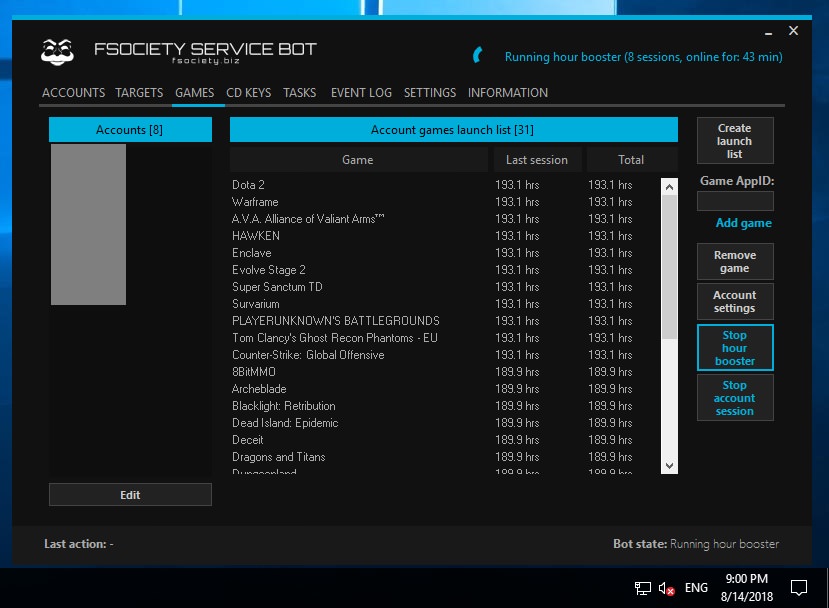Open the TASKS tab

(x=299, y=93)
